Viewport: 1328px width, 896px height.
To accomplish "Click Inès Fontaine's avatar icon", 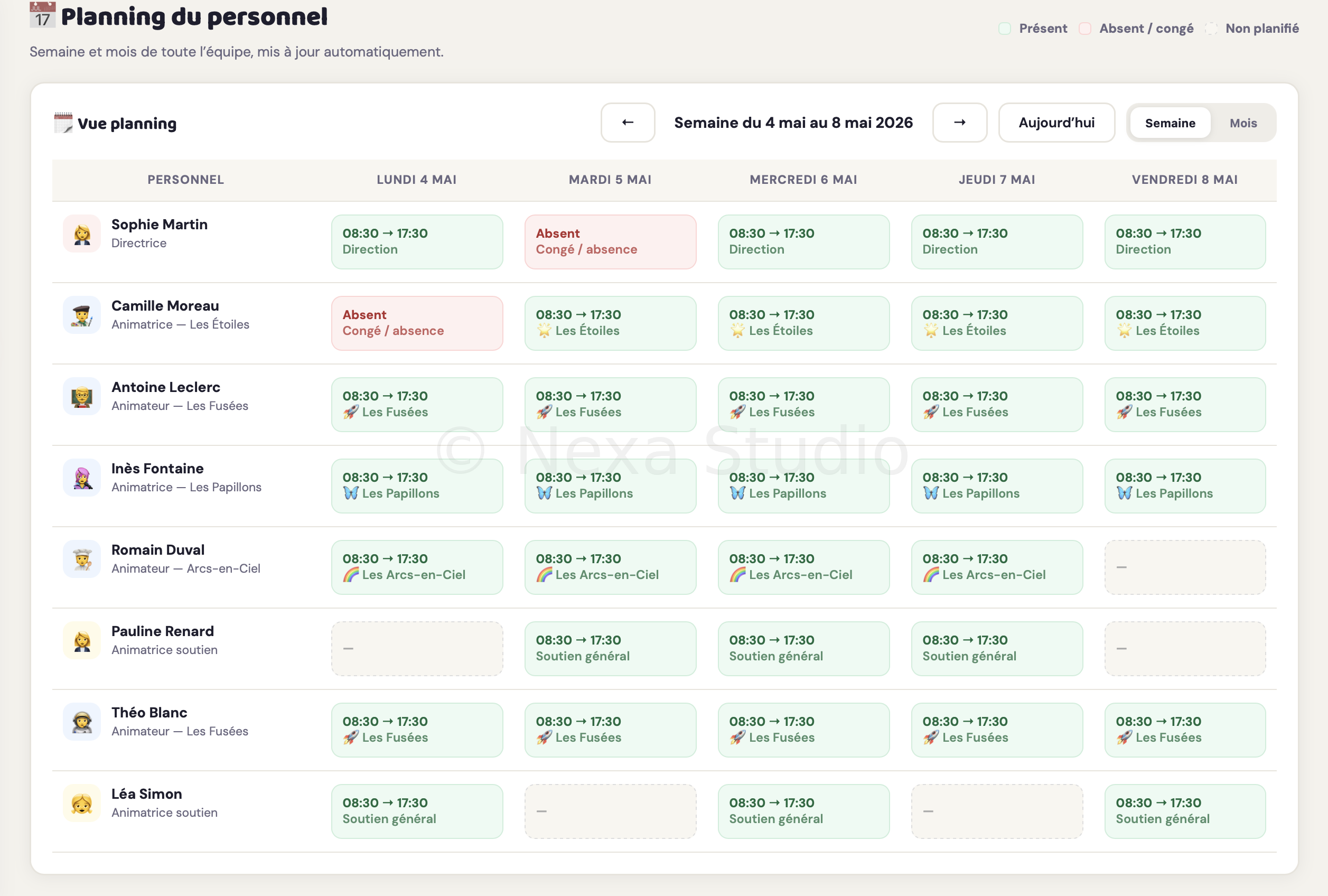I will [x=82, y=478].
